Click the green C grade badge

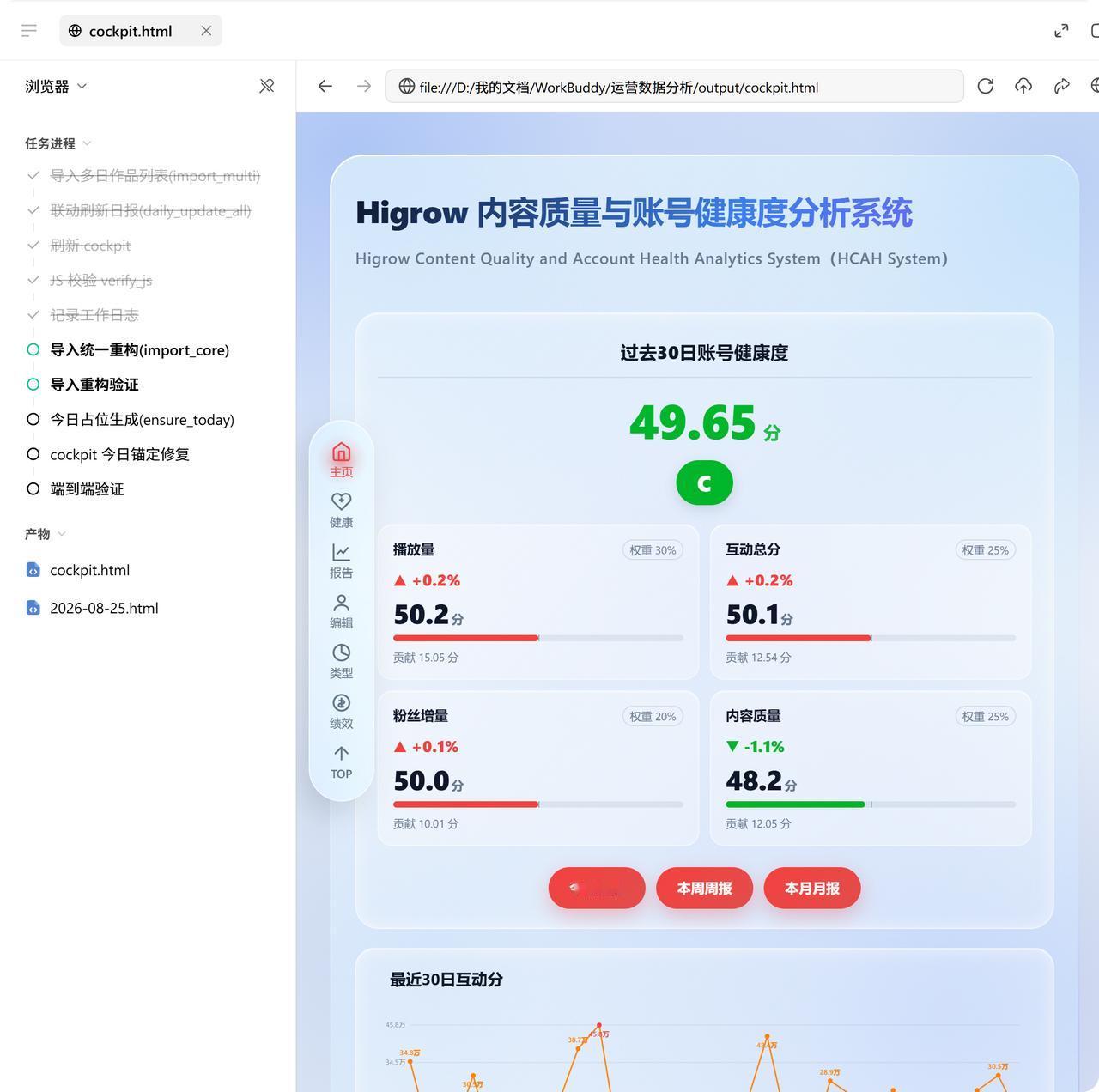pos(704,482)
